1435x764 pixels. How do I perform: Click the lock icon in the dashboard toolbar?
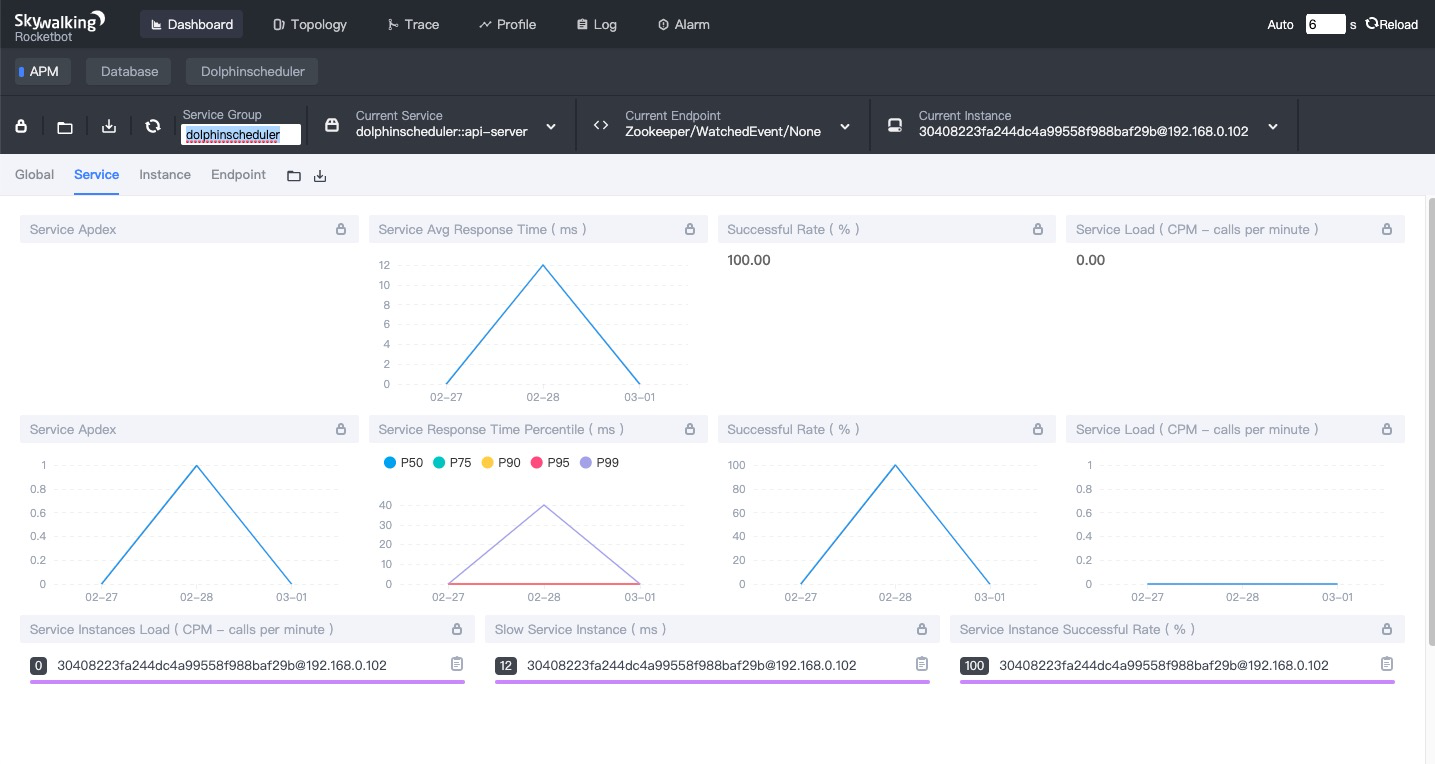coord(21,126)
